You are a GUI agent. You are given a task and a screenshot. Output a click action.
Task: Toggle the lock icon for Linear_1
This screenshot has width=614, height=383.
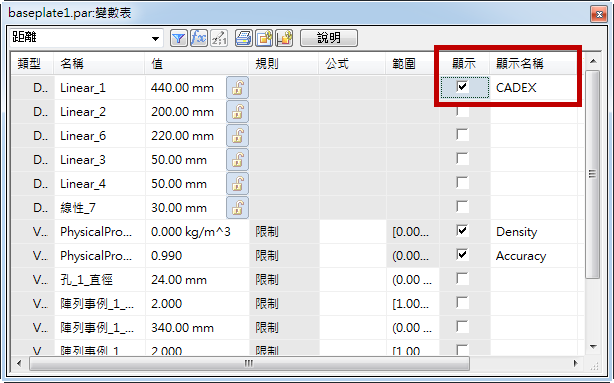pyautogui.click(x=237, y=87)
